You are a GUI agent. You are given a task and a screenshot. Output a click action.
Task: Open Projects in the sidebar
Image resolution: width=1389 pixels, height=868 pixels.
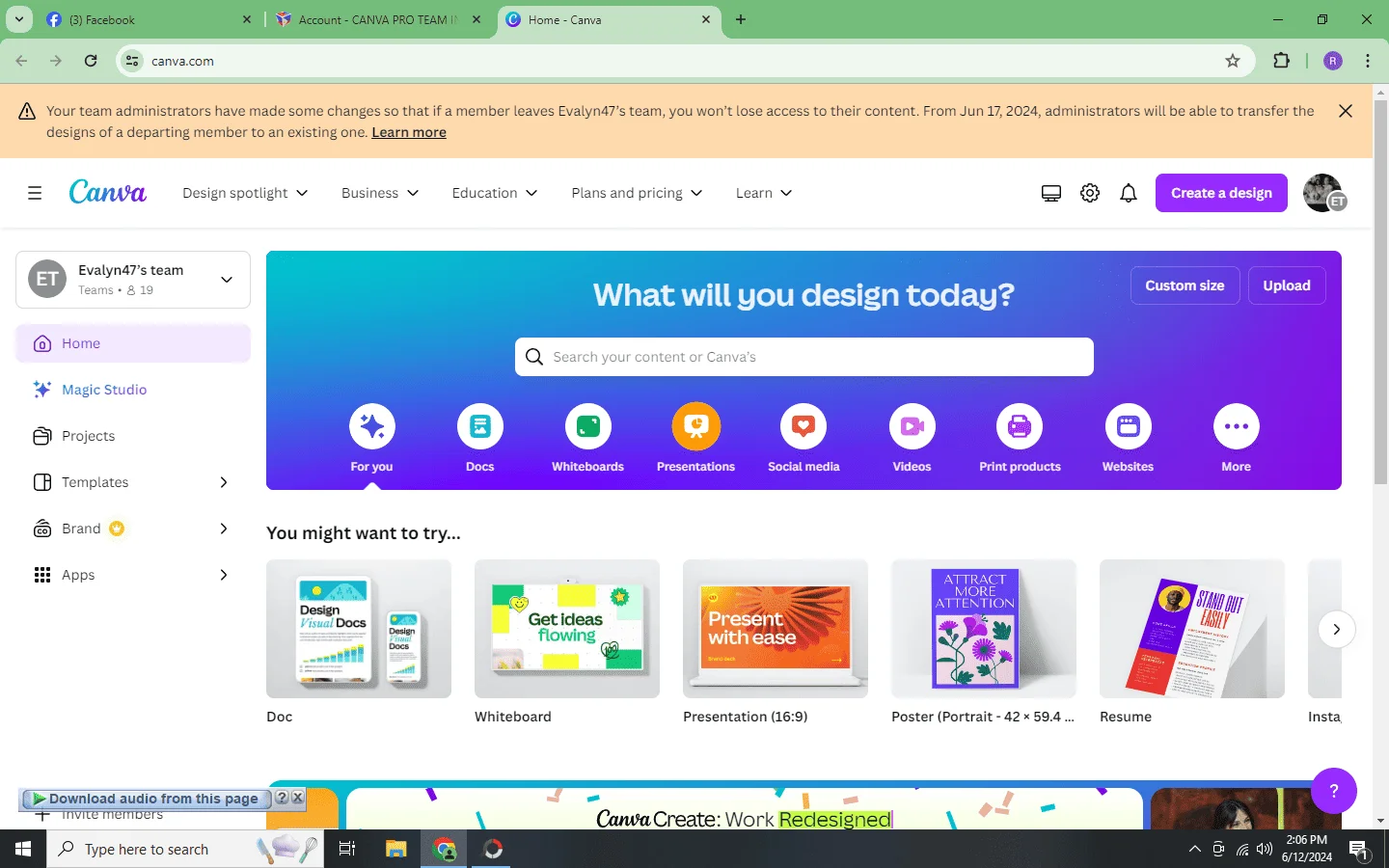click(x=133, y=436)
